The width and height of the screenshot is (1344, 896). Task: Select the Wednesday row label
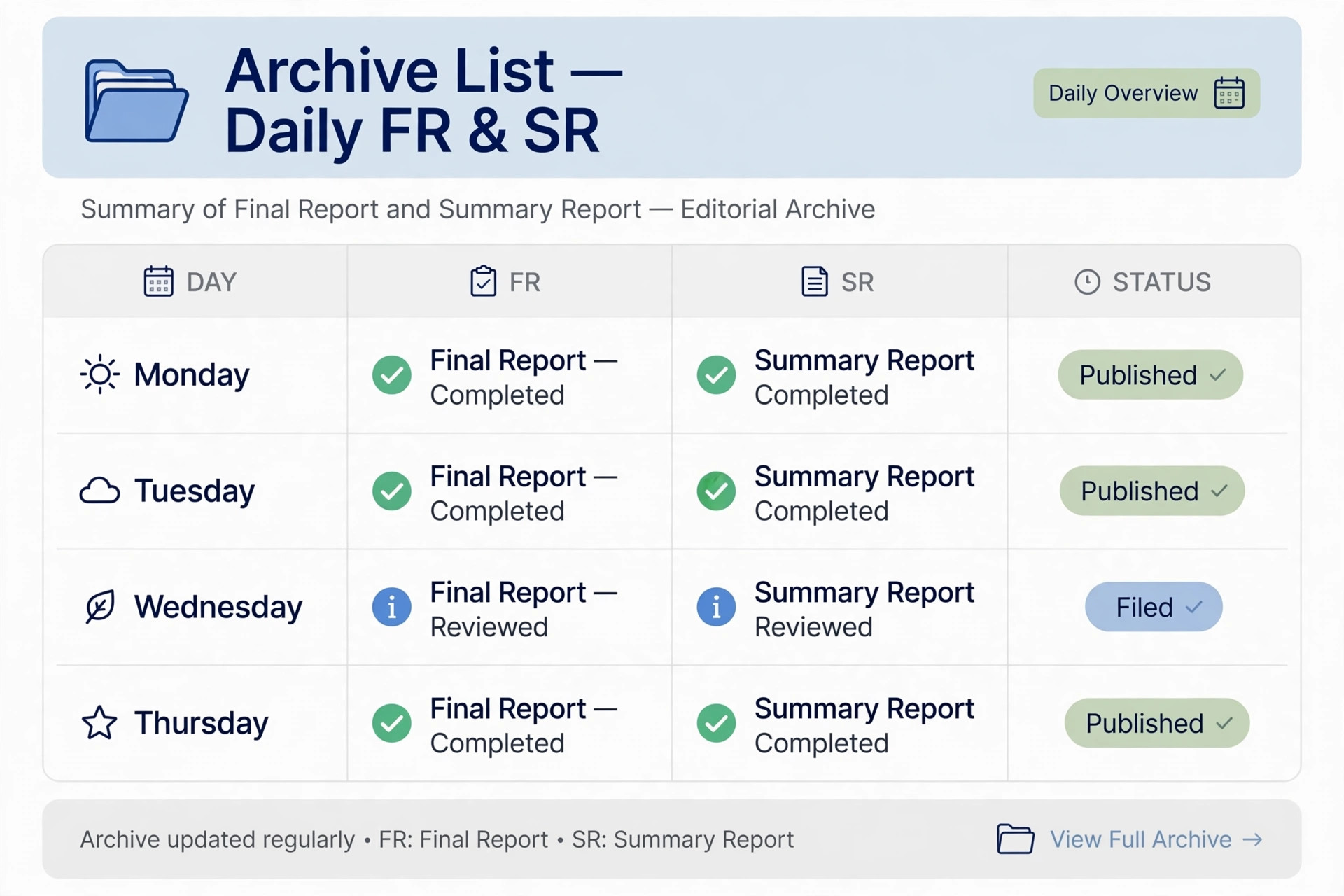click(218, 607)
